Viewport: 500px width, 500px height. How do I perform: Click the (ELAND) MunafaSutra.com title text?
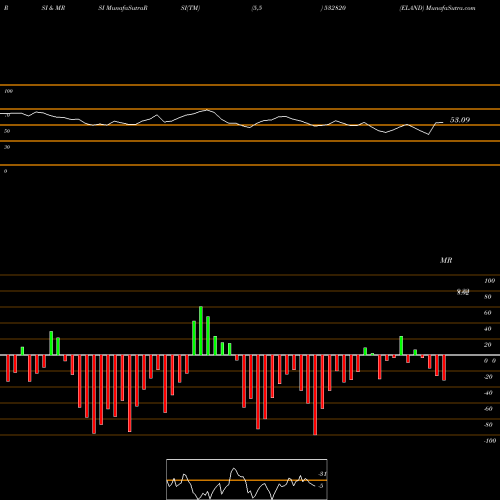click(x=437, y=8)
